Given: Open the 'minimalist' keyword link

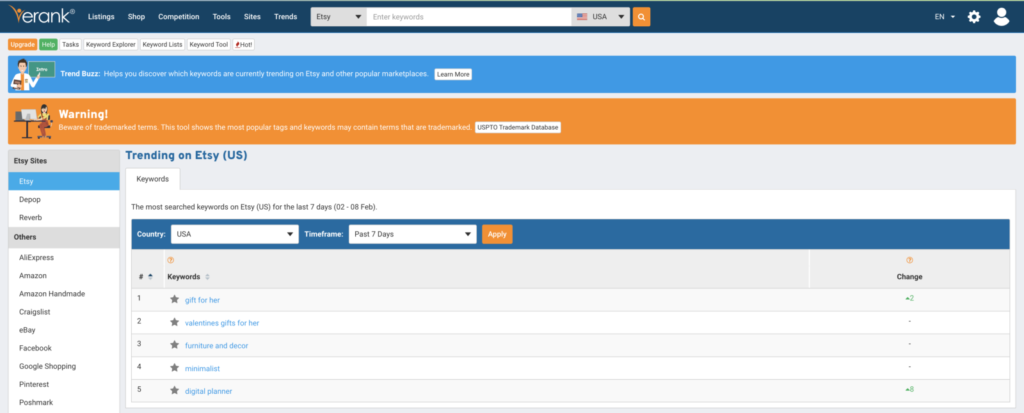Looking at the screenshot, I should [x=202, y=369].
